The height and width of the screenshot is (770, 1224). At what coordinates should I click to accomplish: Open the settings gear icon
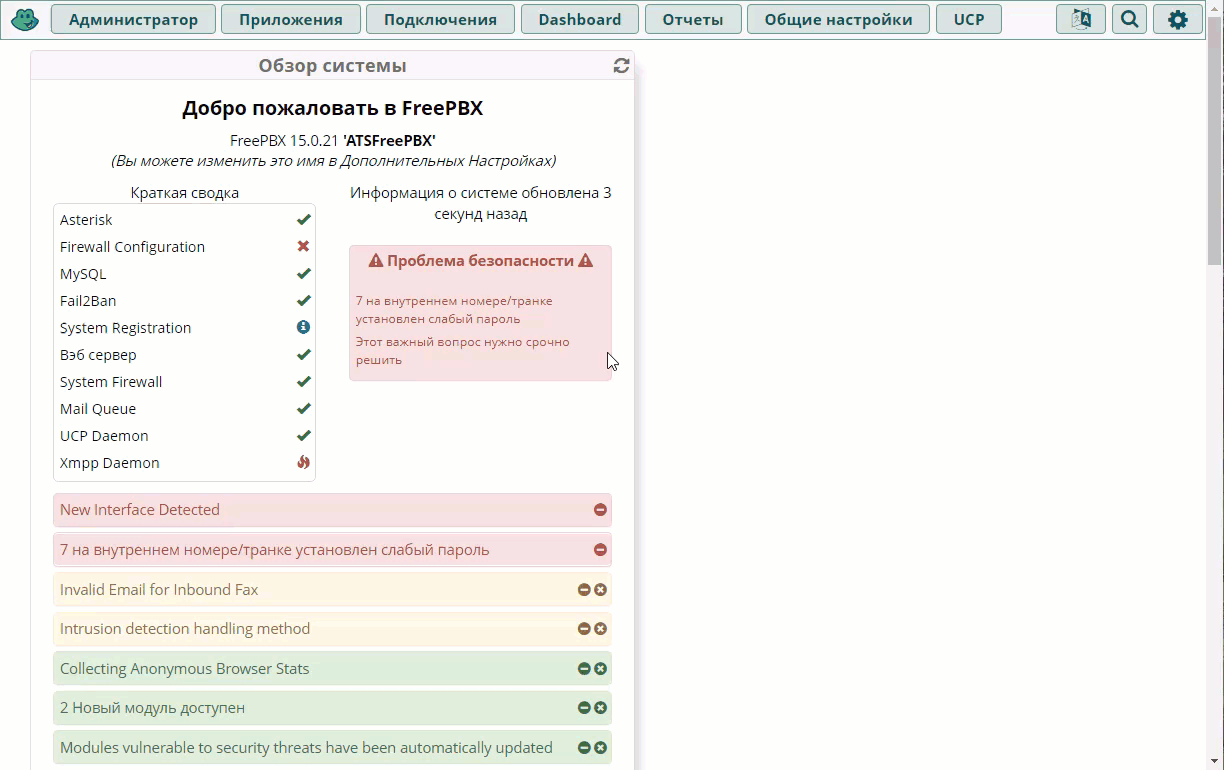[1177, 19]
